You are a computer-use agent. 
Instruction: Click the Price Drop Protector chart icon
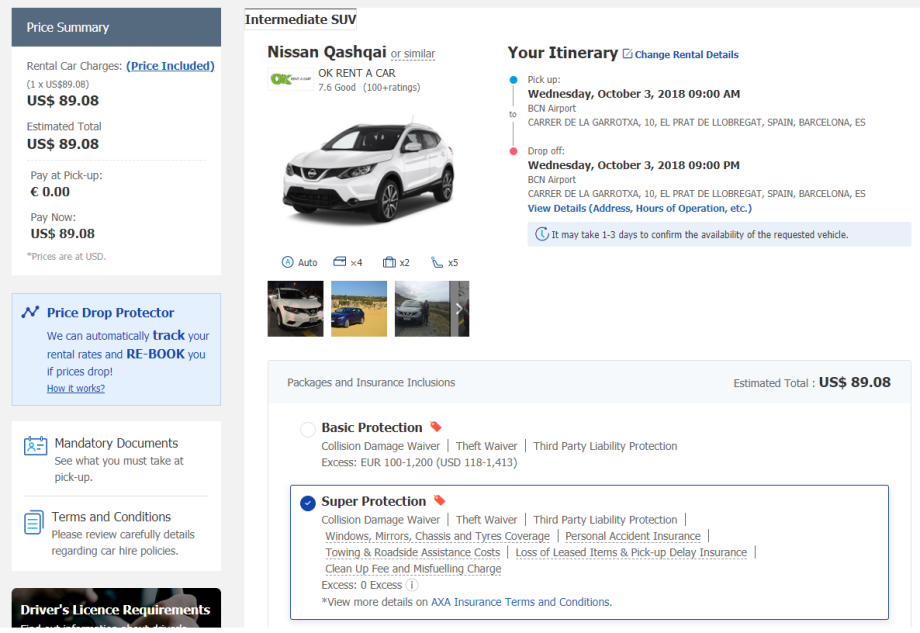[30, 312]
